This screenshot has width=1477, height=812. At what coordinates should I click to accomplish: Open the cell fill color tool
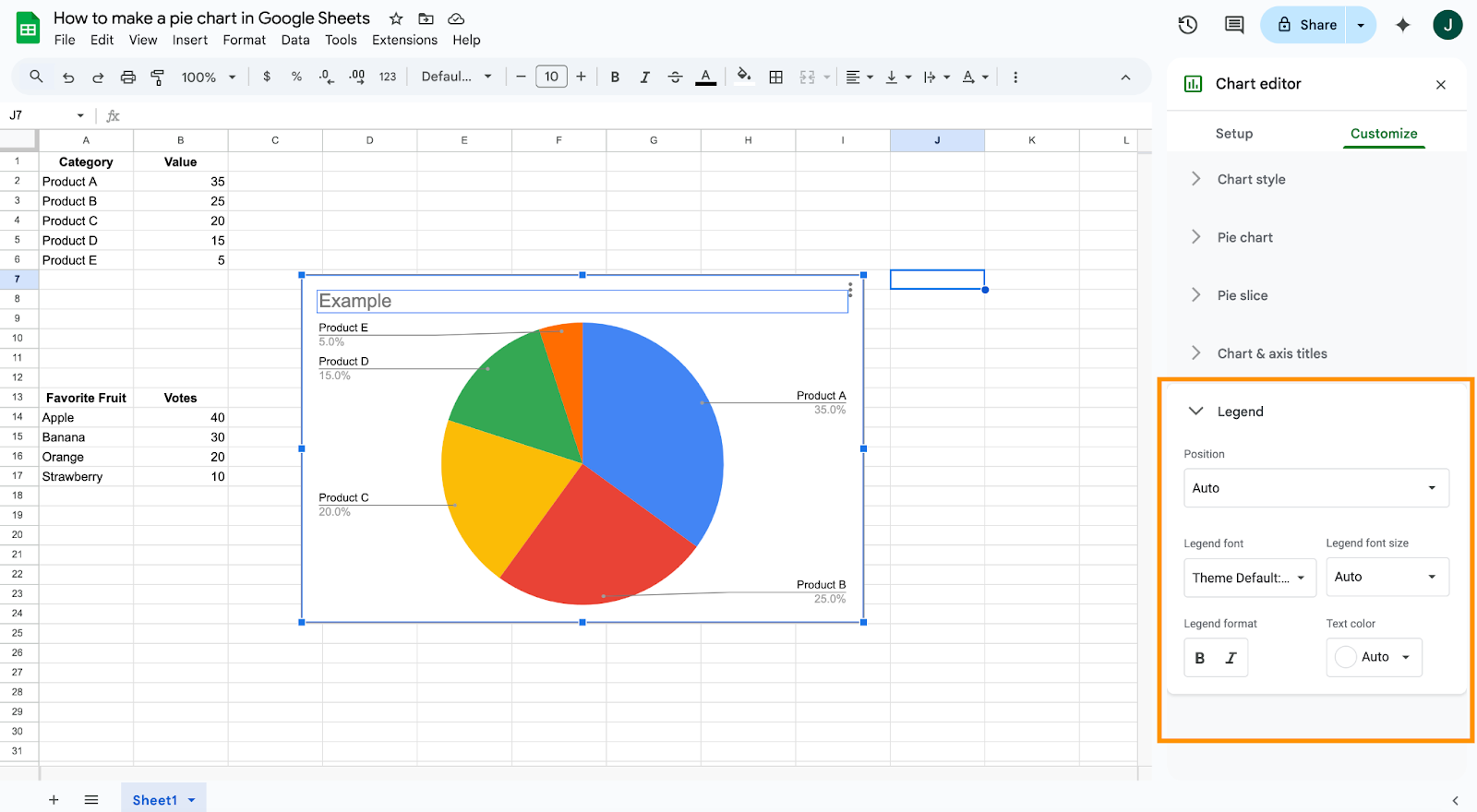coord(744,77)
